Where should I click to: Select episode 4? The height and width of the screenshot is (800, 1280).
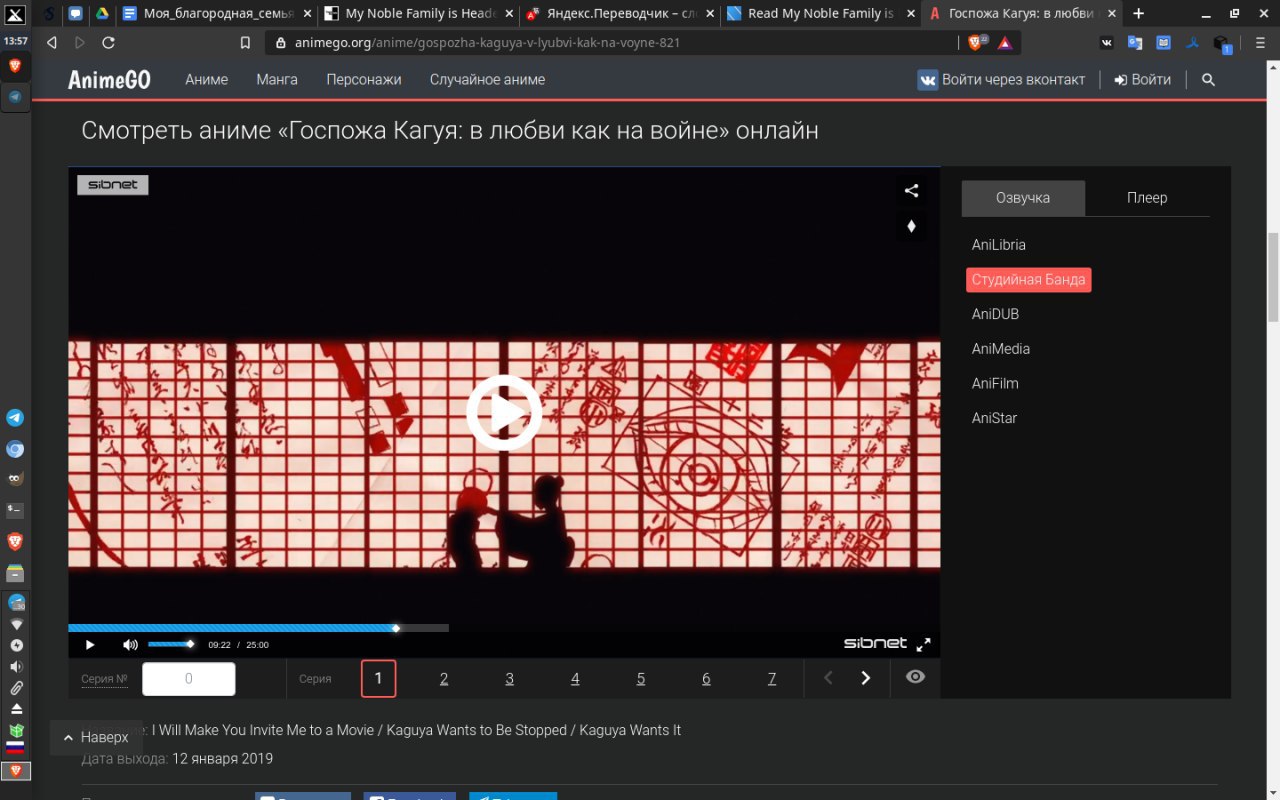(x=575, y=679)
